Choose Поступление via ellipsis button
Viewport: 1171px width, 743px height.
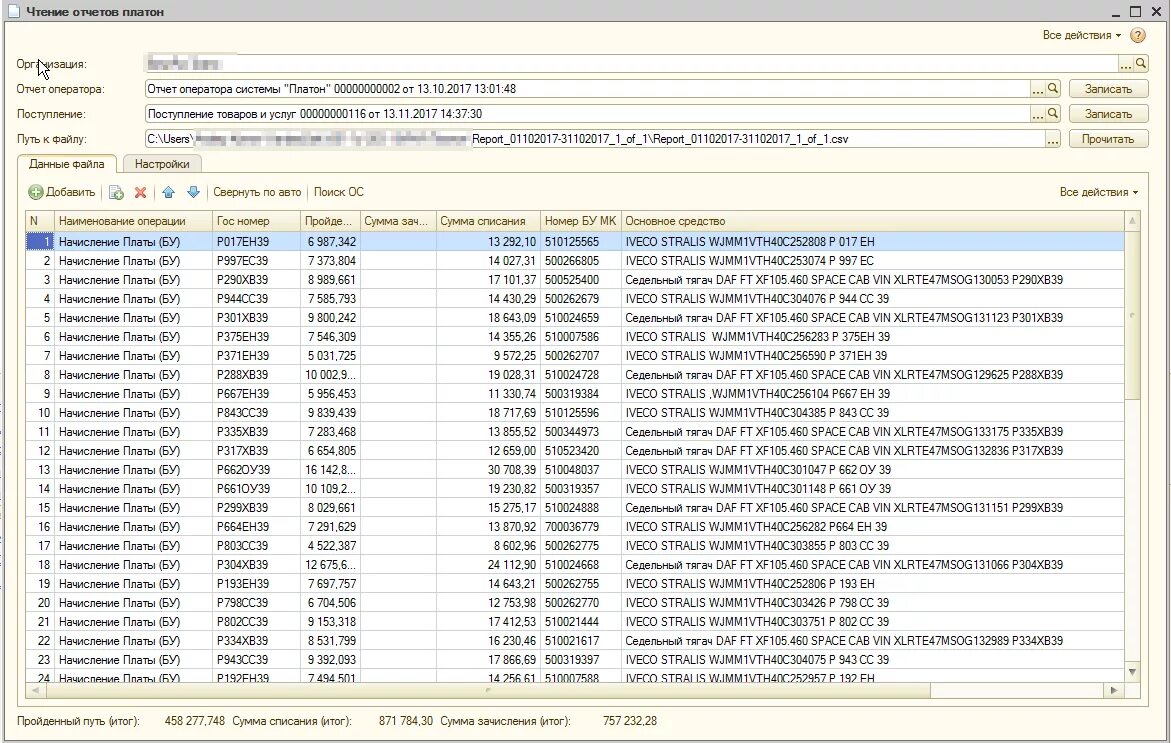(1037, 114)
